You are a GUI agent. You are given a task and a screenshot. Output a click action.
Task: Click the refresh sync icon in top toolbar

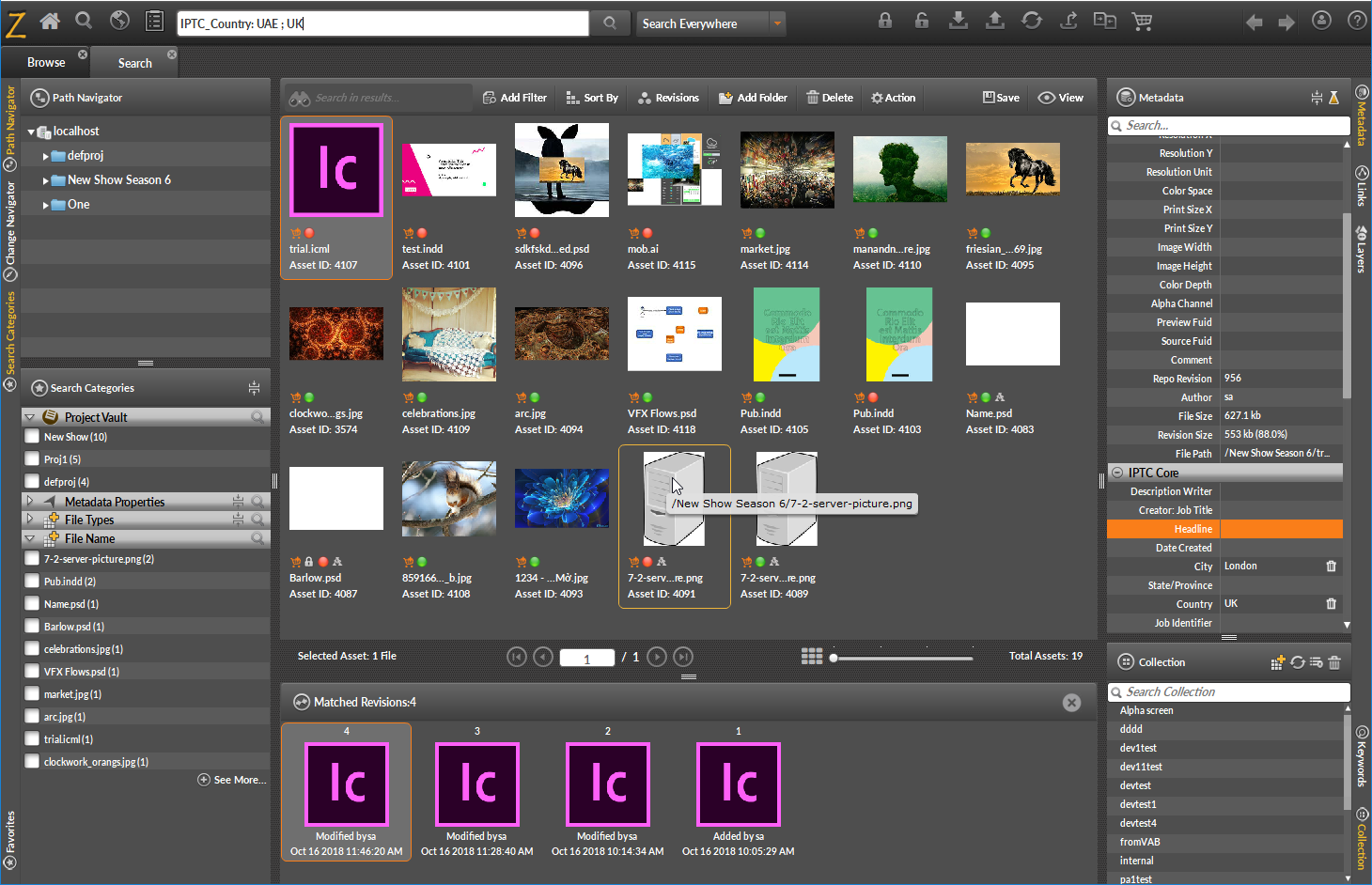(1032, 21)
